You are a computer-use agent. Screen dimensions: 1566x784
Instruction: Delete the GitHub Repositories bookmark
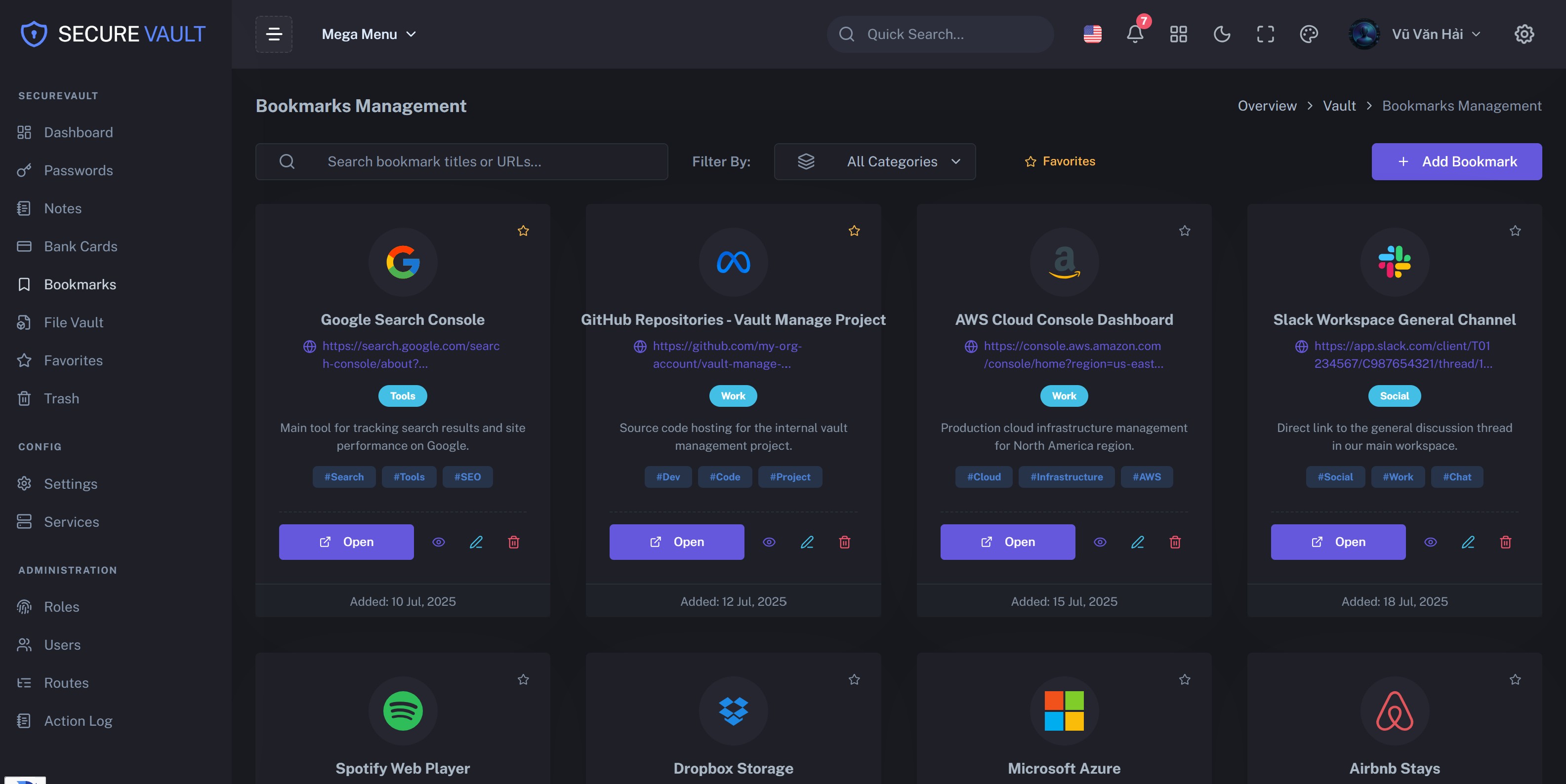(x=844, y=542)
